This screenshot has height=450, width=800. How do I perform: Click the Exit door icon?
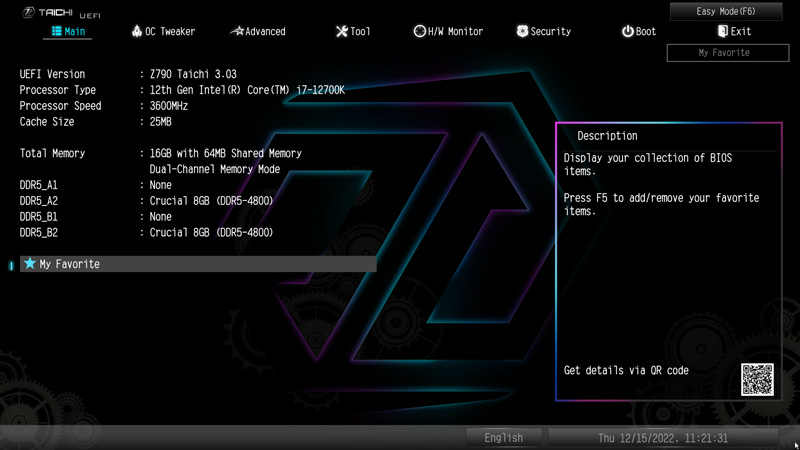[722, 31]
